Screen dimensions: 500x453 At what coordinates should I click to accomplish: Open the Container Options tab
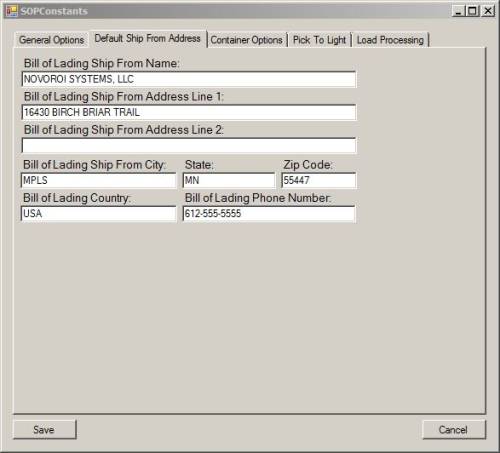(x=247, y=40)
